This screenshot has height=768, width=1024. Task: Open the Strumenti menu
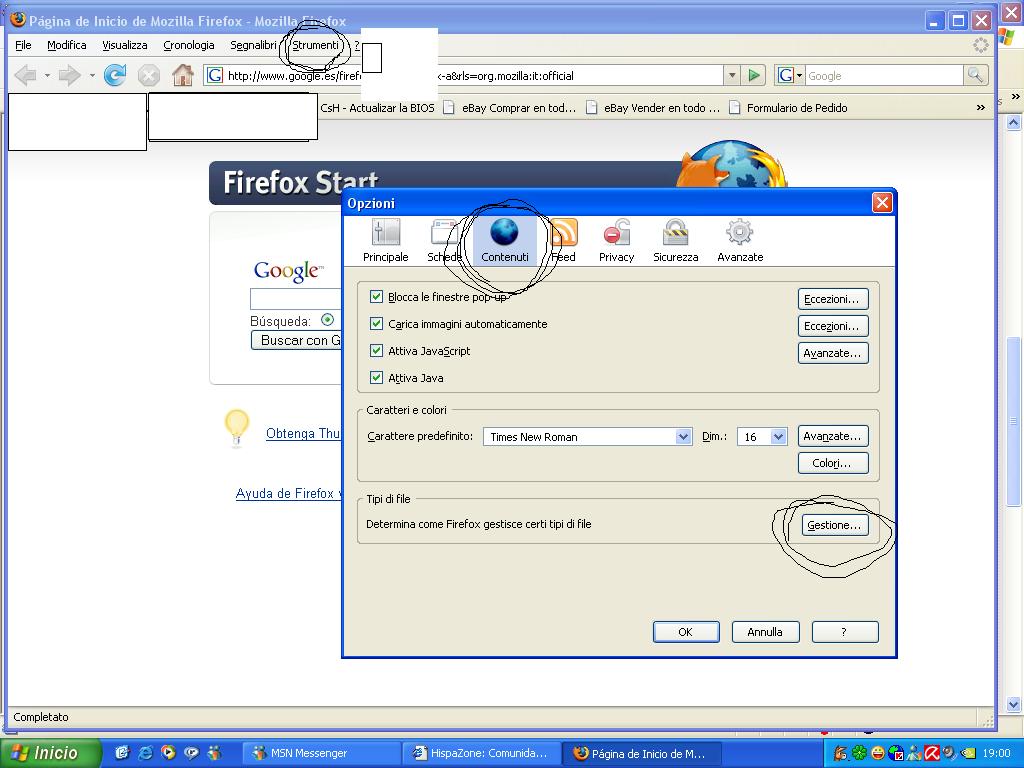315,45
